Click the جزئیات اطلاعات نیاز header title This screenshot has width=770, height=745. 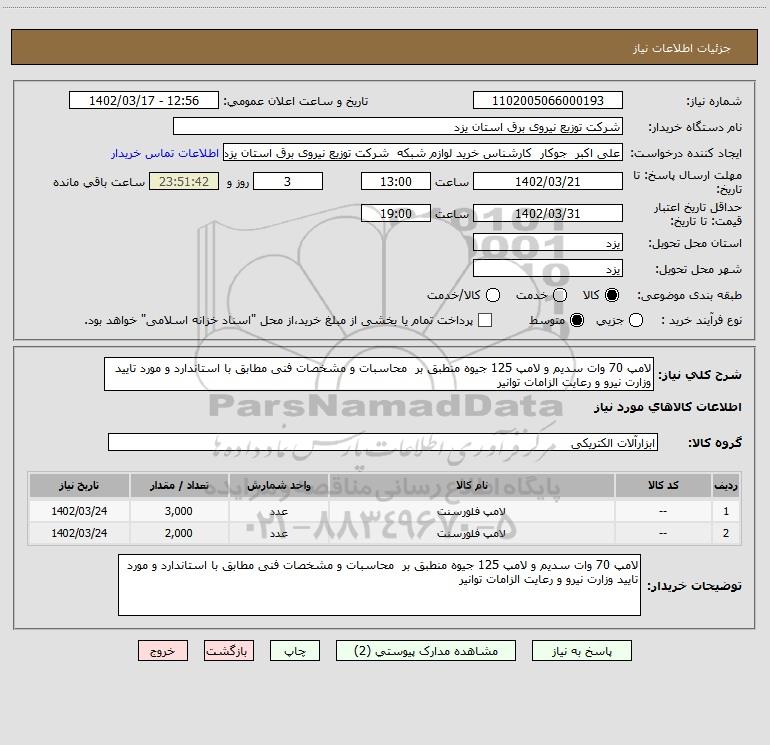(682, 48)
